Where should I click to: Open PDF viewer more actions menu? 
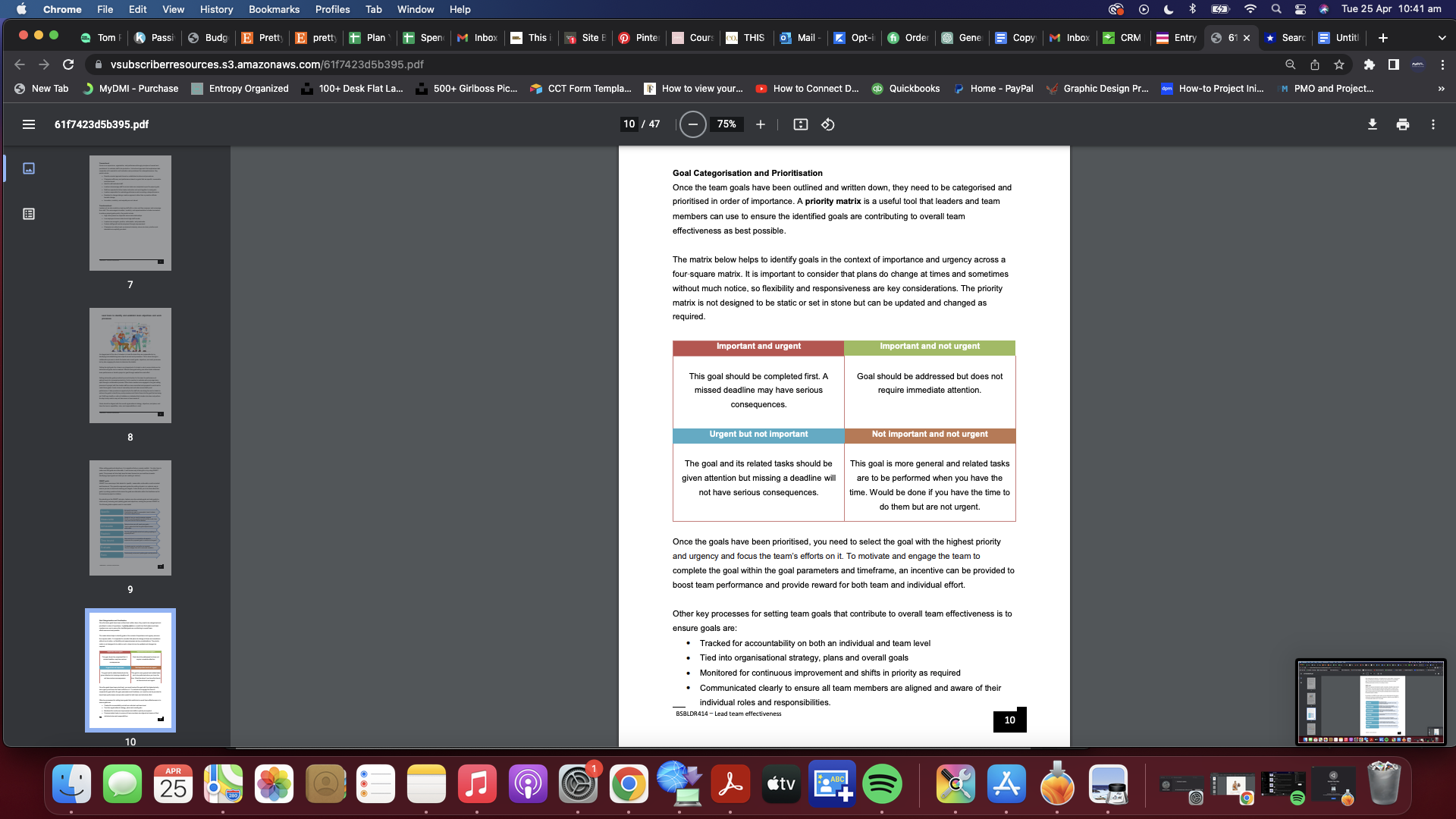(1432, 124)
